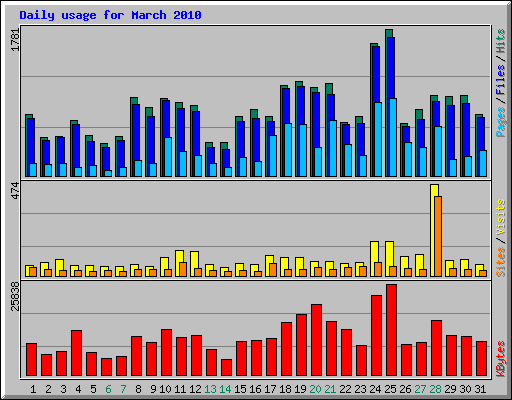512x400 pixels.
Task: Click the cyan pages bar for day 25
Action: coord(393,137)
